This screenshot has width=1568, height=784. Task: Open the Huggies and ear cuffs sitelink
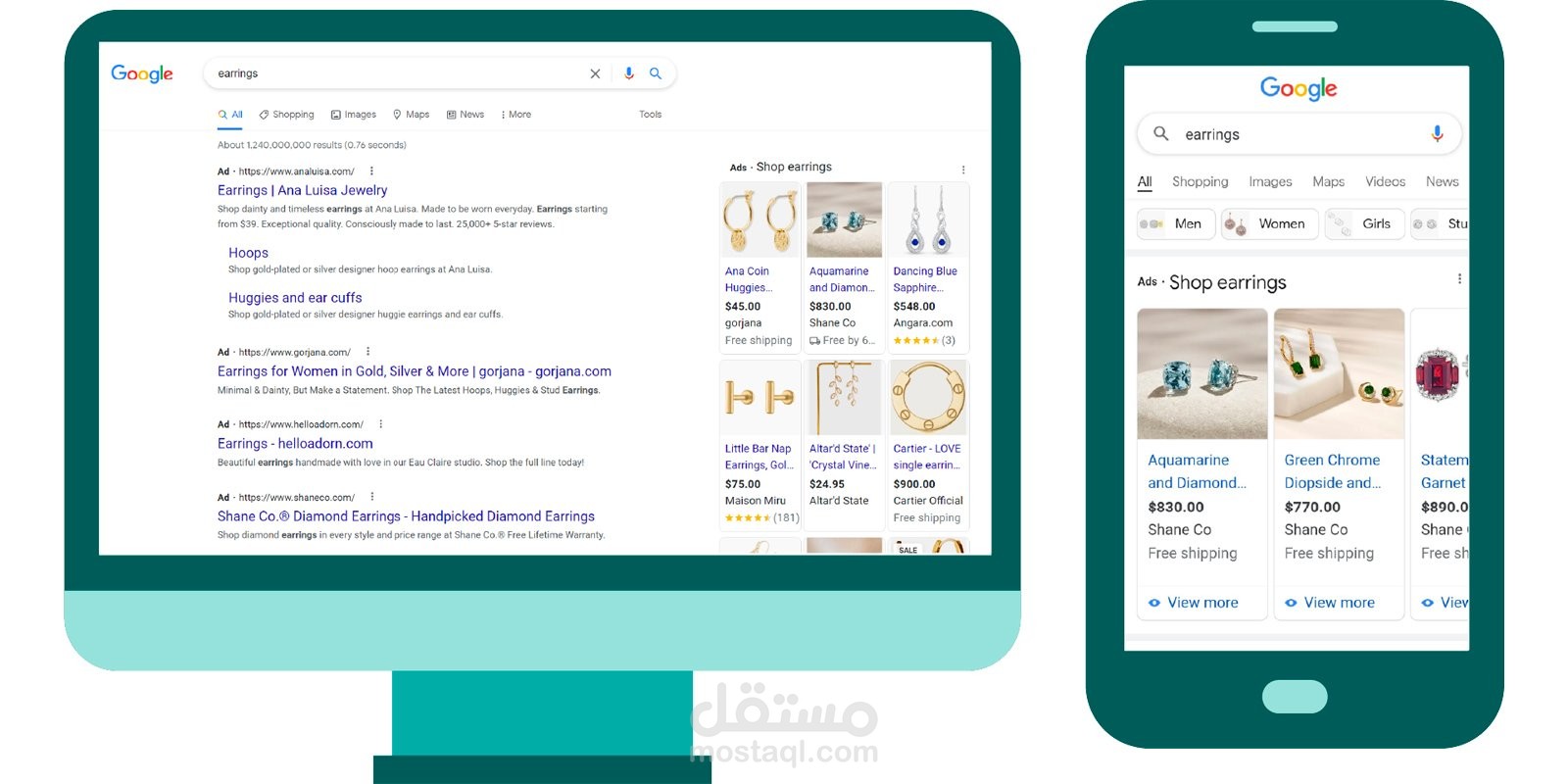pyautogui.click(x=295, y=298)
